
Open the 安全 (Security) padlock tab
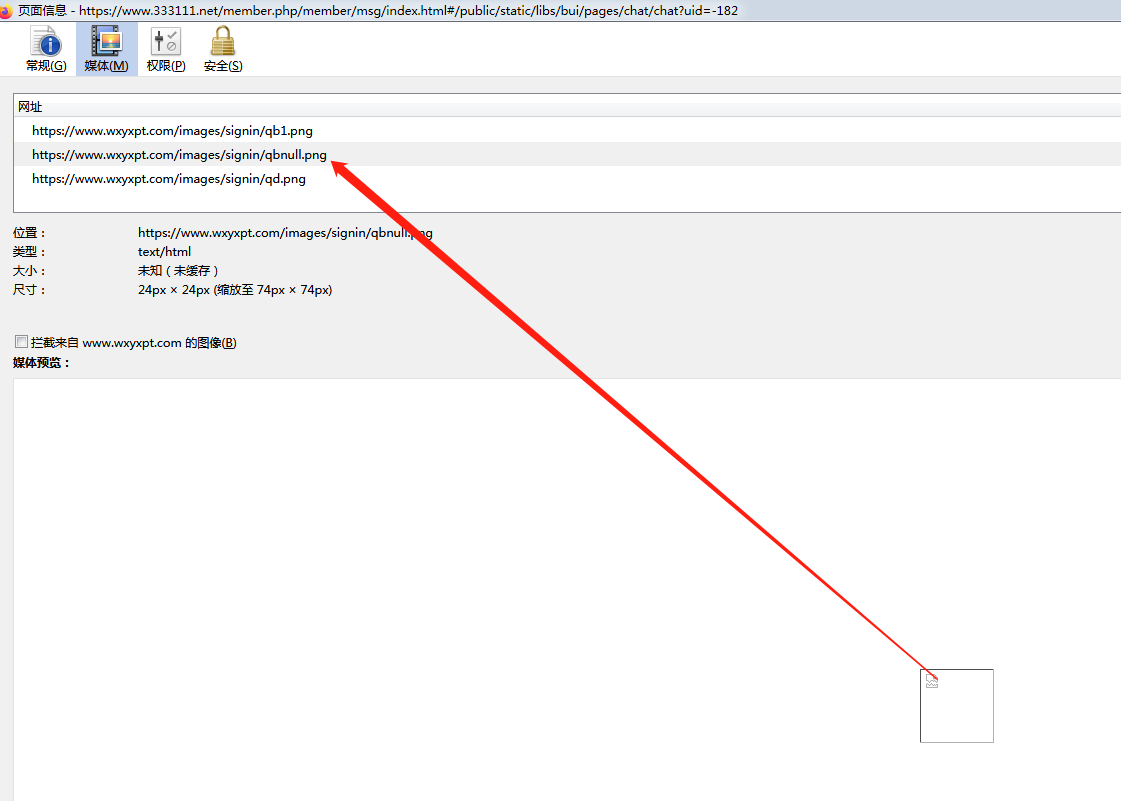click(223, 50)
